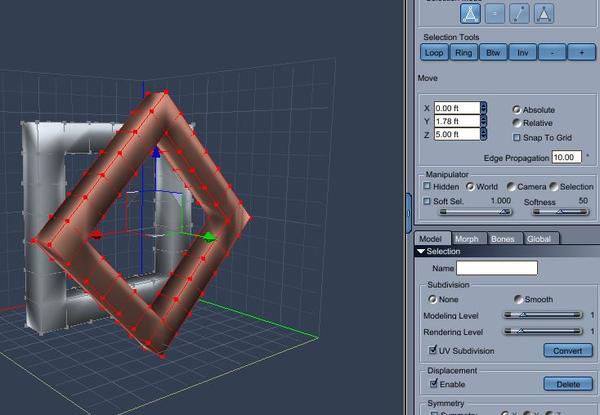Click the panel collapse handle on divider
Viewport: 600px width, 415px height.
pyautogui.click(x=408, y=213)
